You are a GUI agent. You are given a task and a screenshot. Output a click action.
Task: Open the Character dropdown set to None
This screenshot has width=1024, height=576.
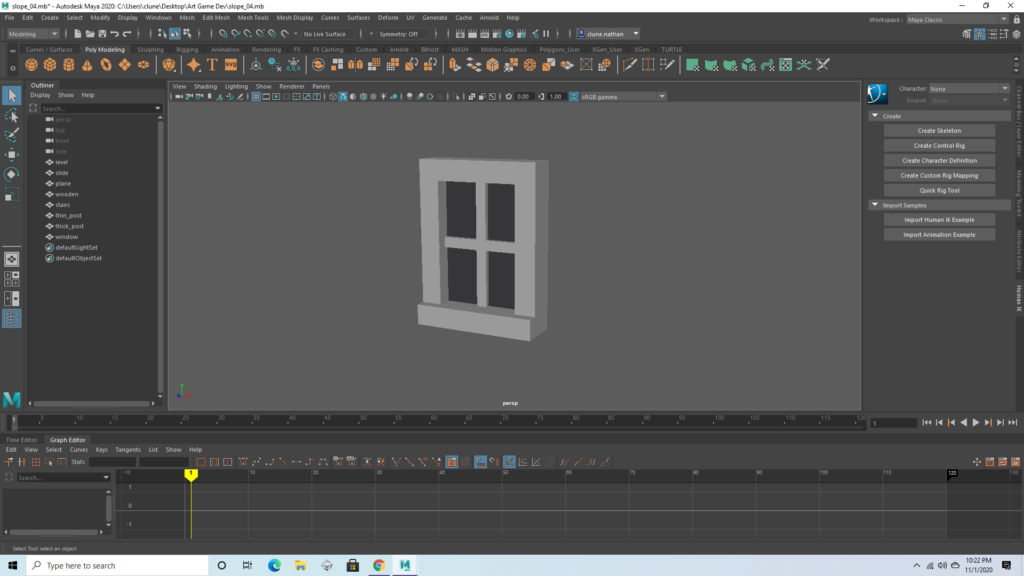968,89
